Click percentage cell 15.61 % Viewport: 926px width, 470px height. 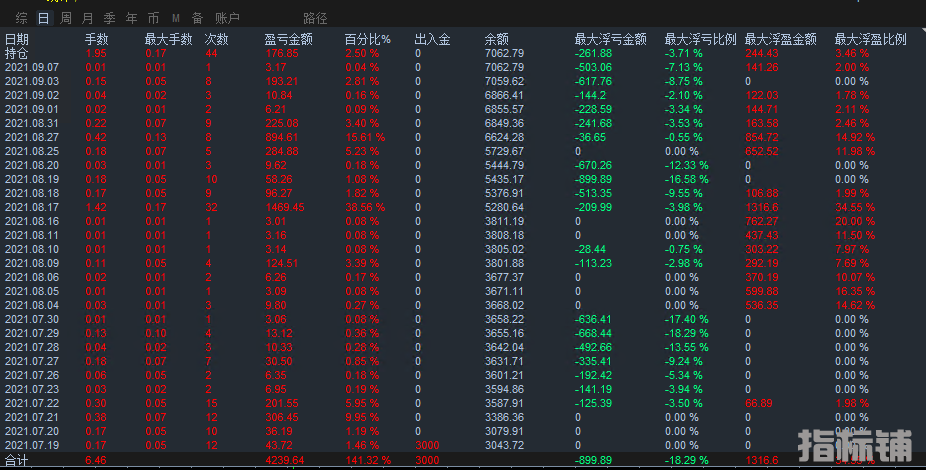(365, 138)
